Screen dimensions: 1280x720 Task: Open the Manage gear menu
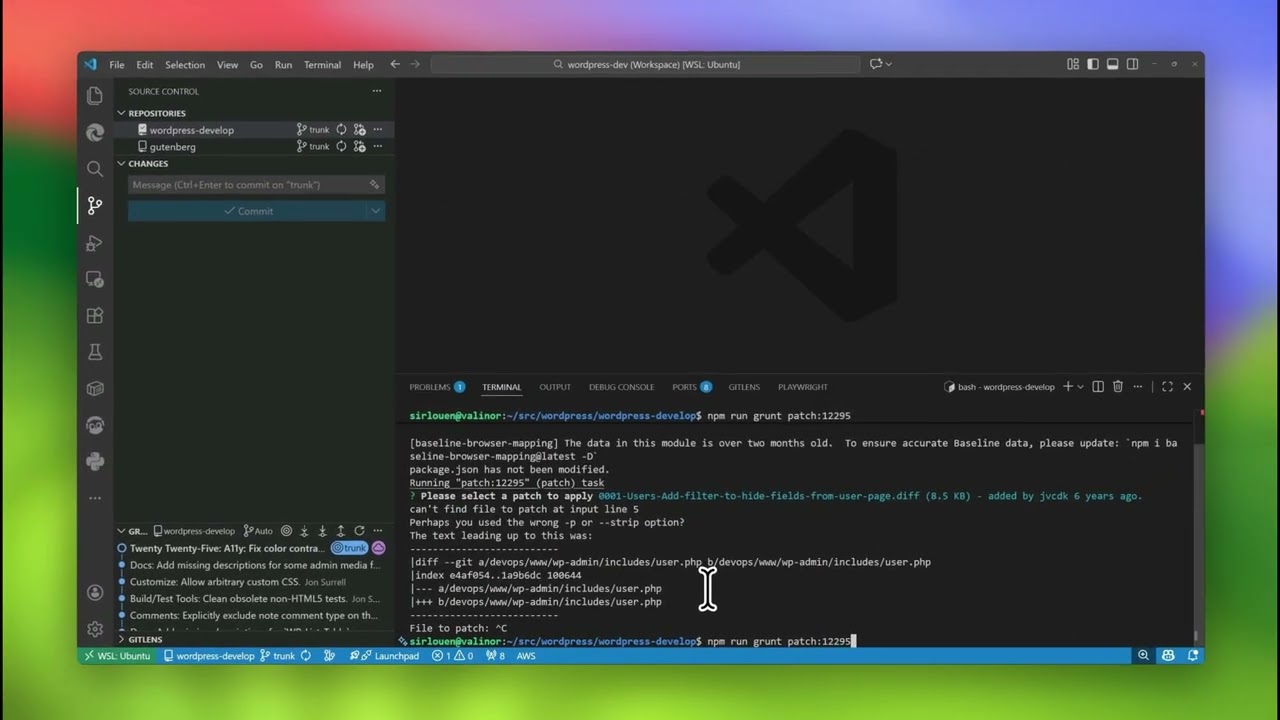tap(95, 629)
